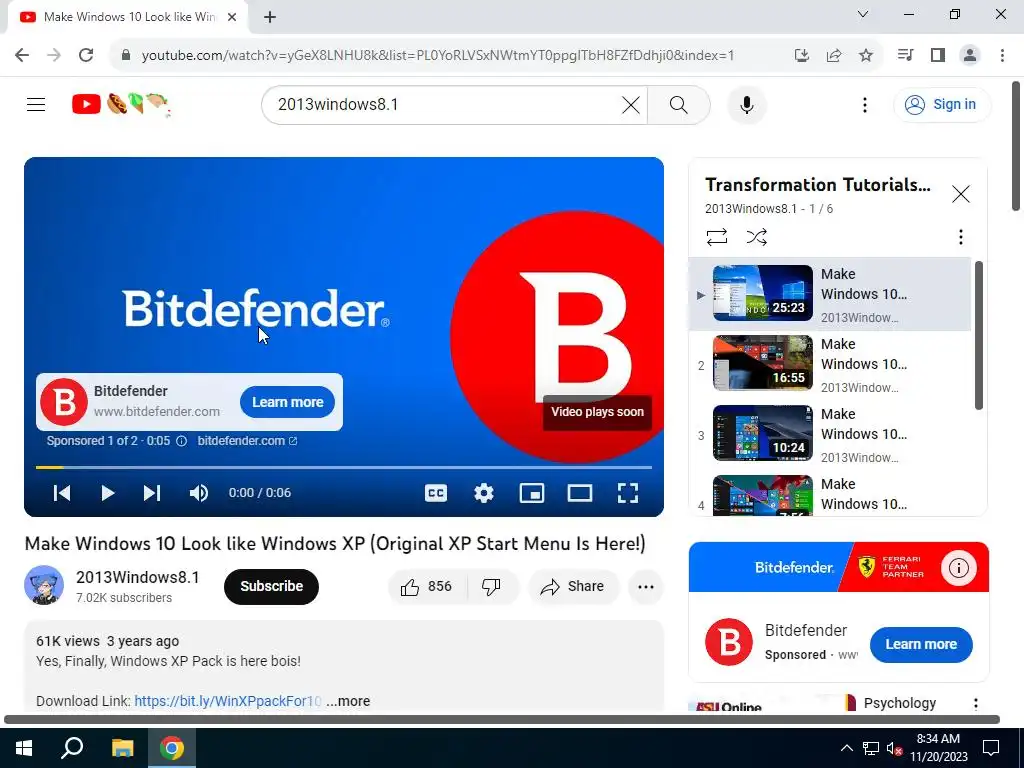Open the Transformation Tutorials playlist title
The height and width of the screenshot is (768, 1024).
(x=818, y=185)
